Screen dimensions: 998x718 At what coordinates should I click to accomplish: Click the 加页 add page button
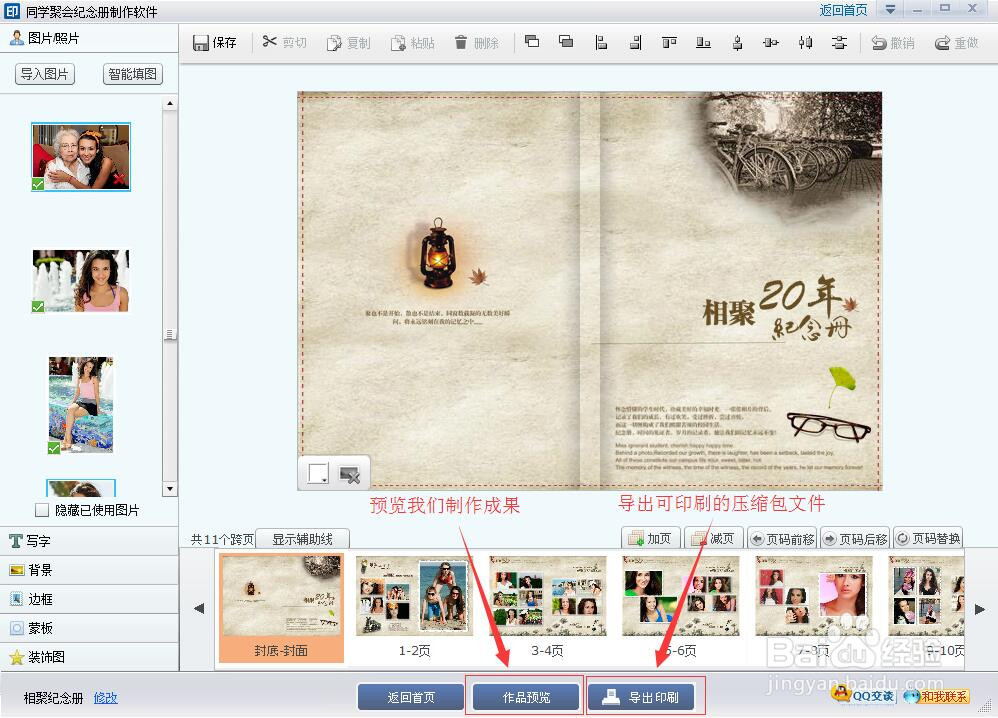pos(650,538)
